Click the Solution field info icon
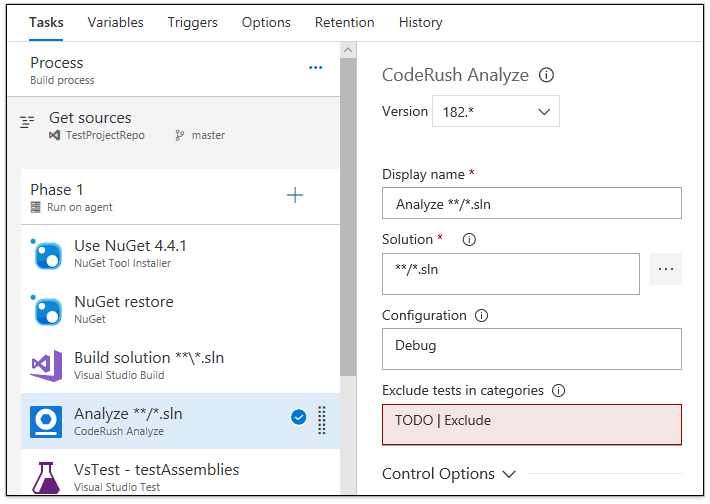Viewport: 710px width, 504px height. (469, 240)
